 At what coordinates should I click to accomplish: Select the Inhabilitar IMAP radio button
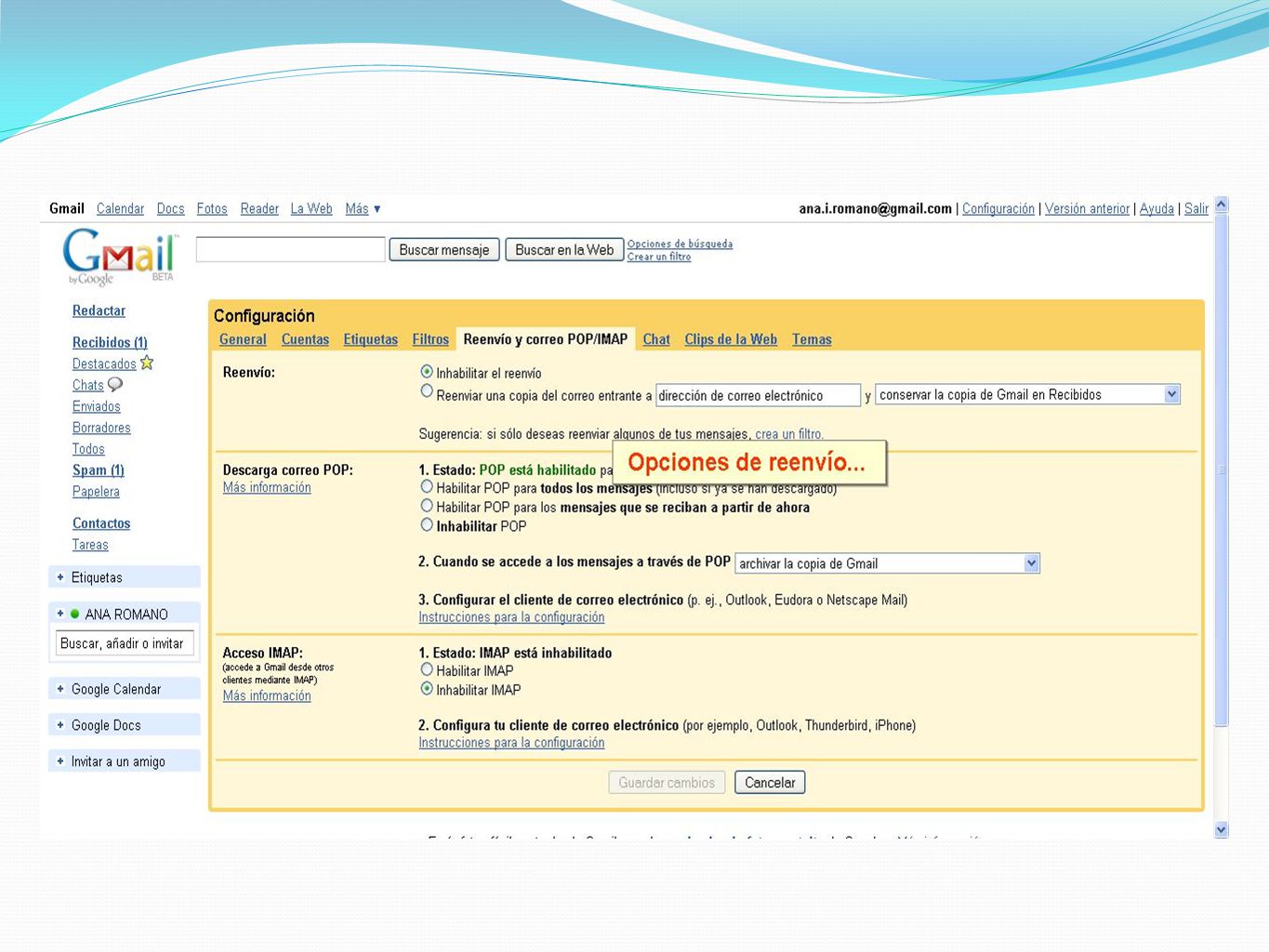pos(427,689)
